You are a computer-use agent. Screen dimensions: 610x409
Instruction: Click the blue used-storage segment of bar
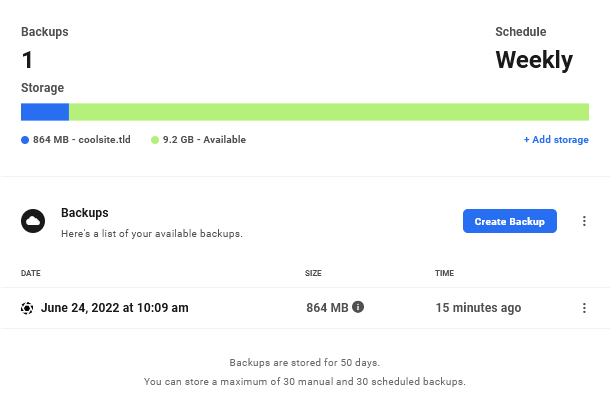[45, 112]
